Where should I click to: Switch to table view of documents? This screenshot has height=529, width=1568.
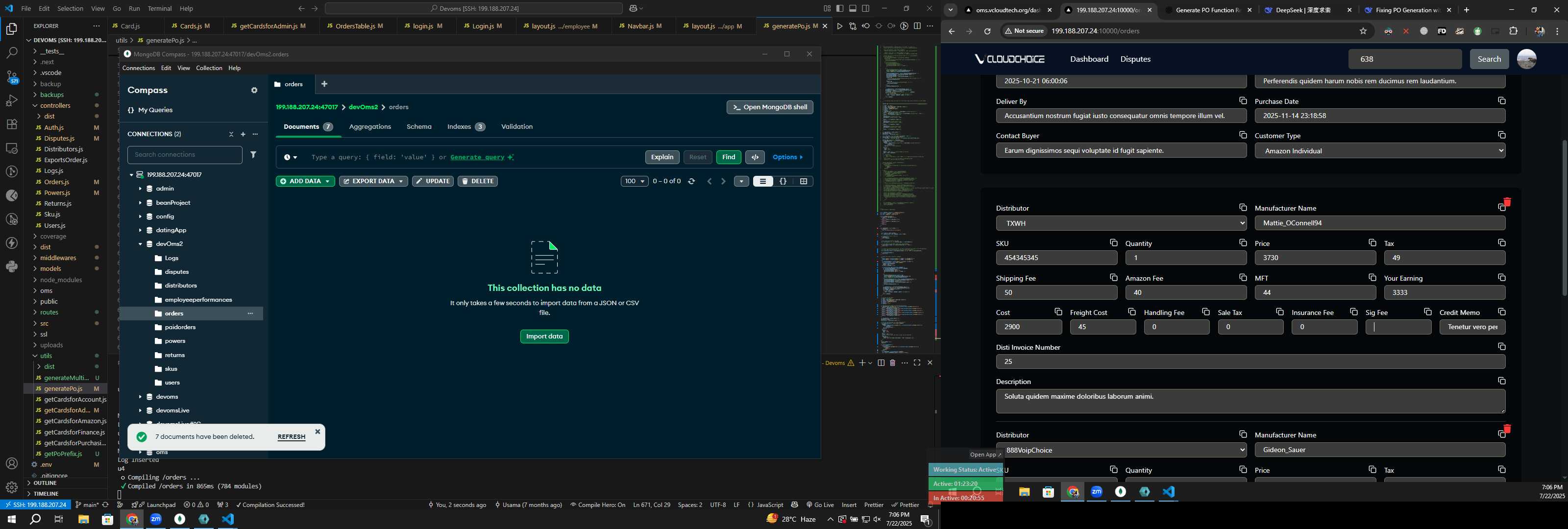804,181
